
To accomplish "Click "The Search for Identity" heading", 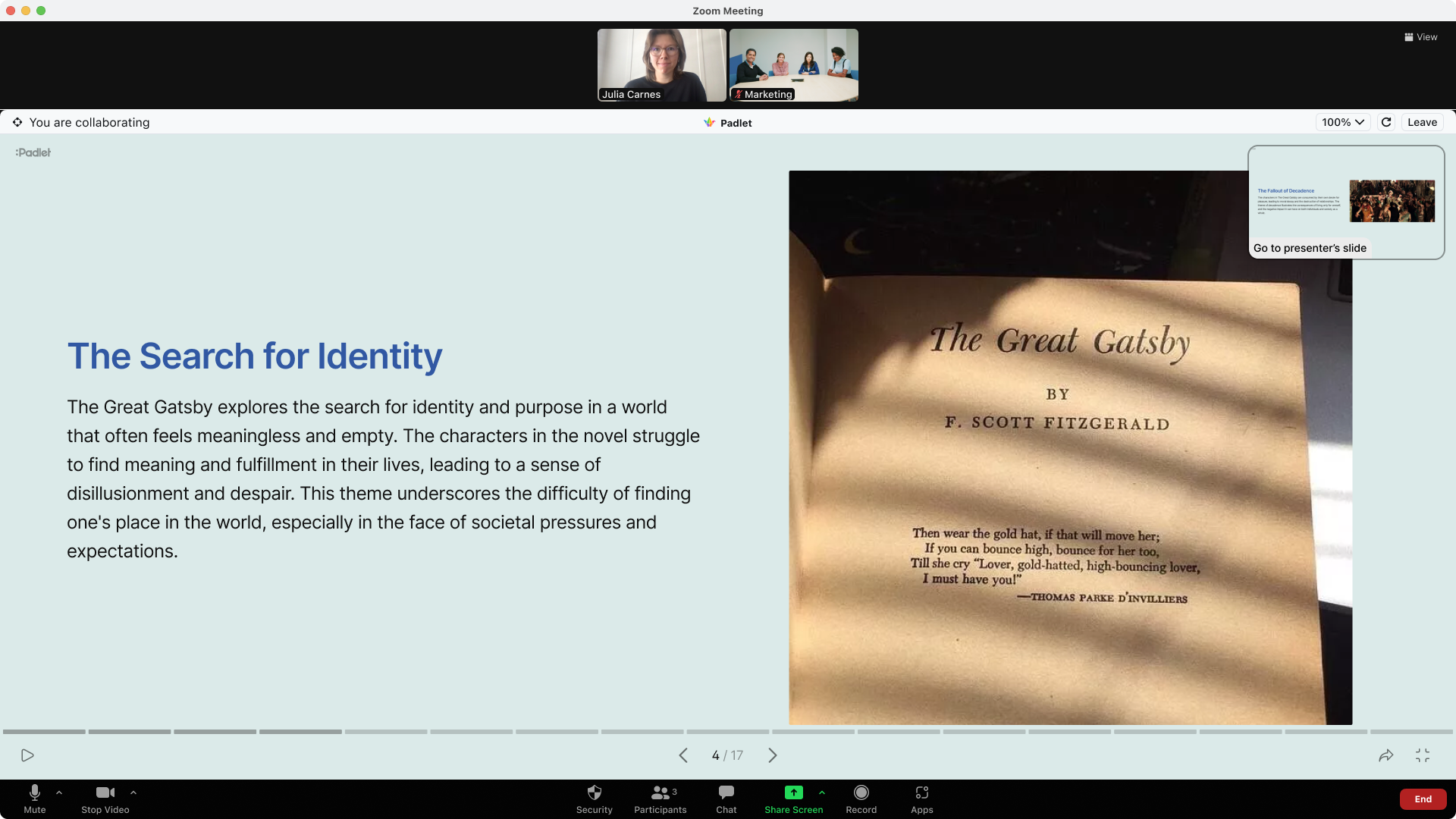I will click(x=255, y=356).
